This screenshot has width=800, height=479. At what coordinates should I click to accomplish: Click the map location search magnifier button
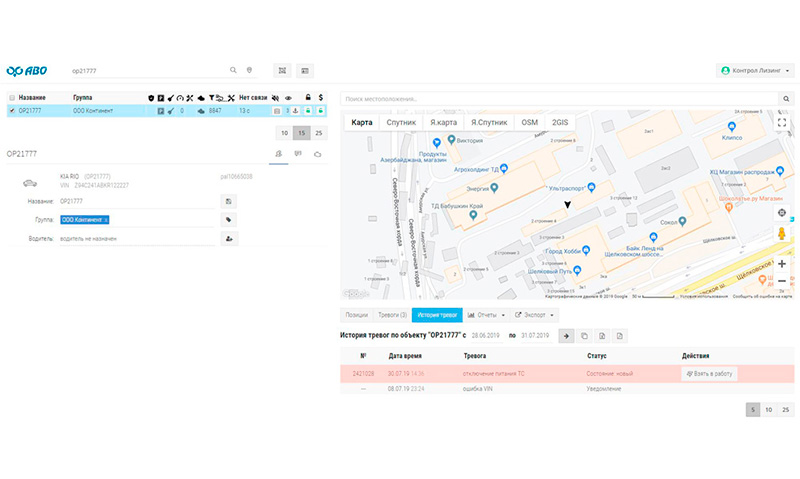coord(786,99)
